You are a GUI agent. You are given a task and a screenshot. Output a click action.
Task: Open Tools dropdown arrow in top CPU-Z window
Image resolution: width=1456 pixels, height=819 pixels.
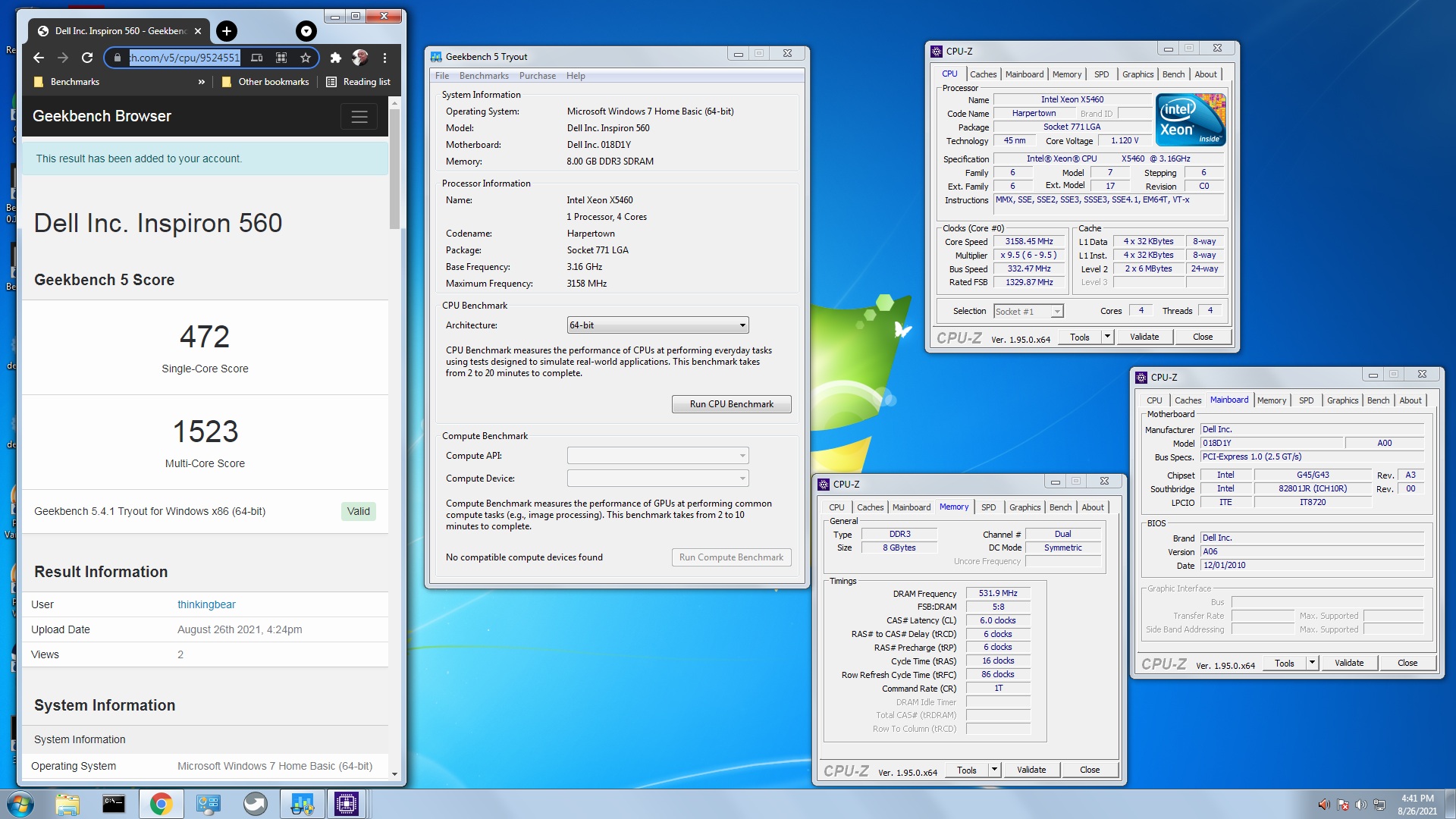tap(1107, 337)
